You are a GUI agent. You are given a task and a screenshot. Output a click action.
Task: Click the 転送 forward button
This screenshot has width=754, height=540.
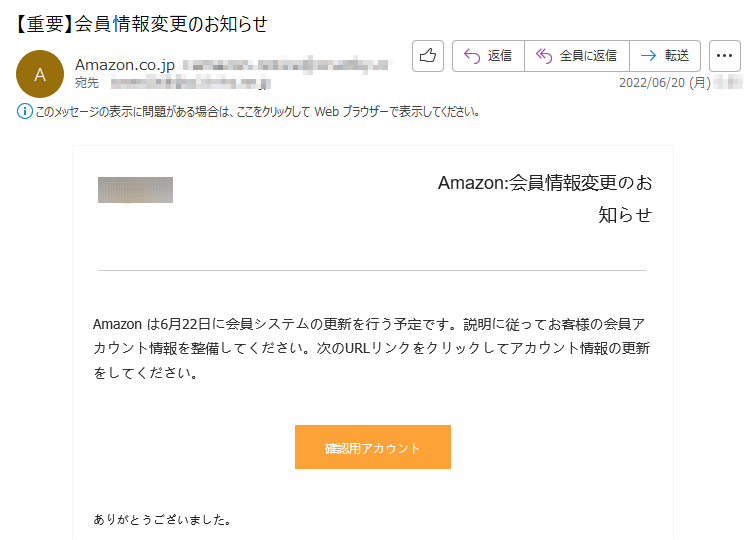click(665, 56)
